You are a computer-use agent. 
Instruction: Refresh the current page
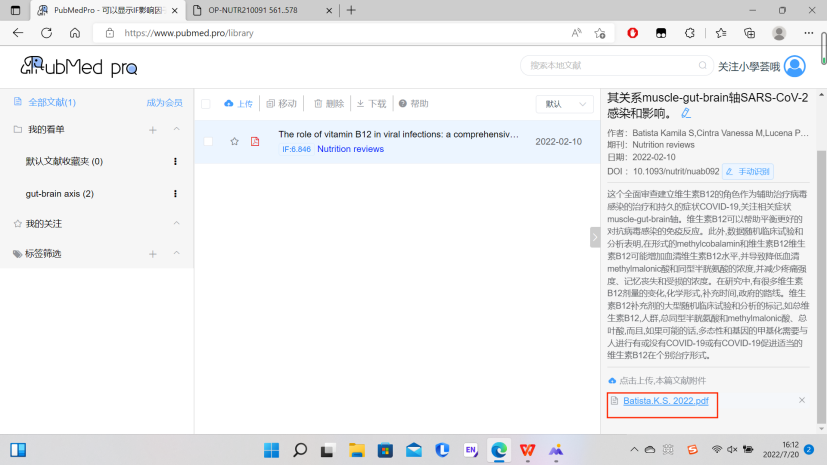tap(46, 33)
